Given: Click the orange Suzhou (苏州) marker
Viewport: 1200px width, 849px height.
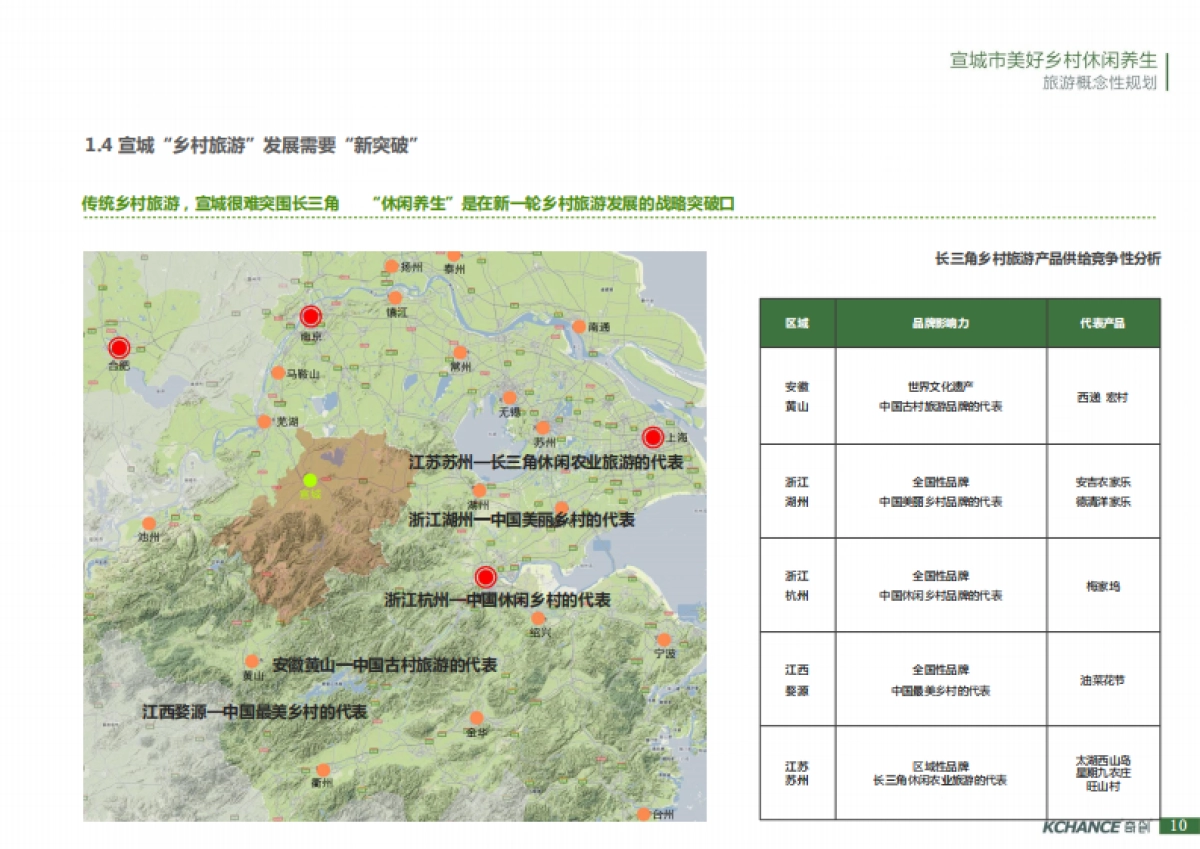Looking at the screenshot, I should [x=543, y=428].
